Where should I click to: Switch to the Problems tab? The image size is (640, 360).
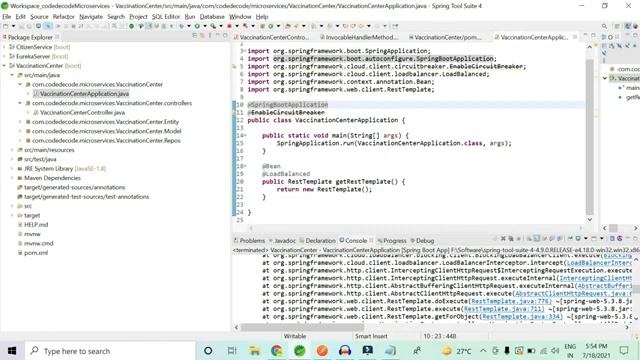[x=249, y=241]
